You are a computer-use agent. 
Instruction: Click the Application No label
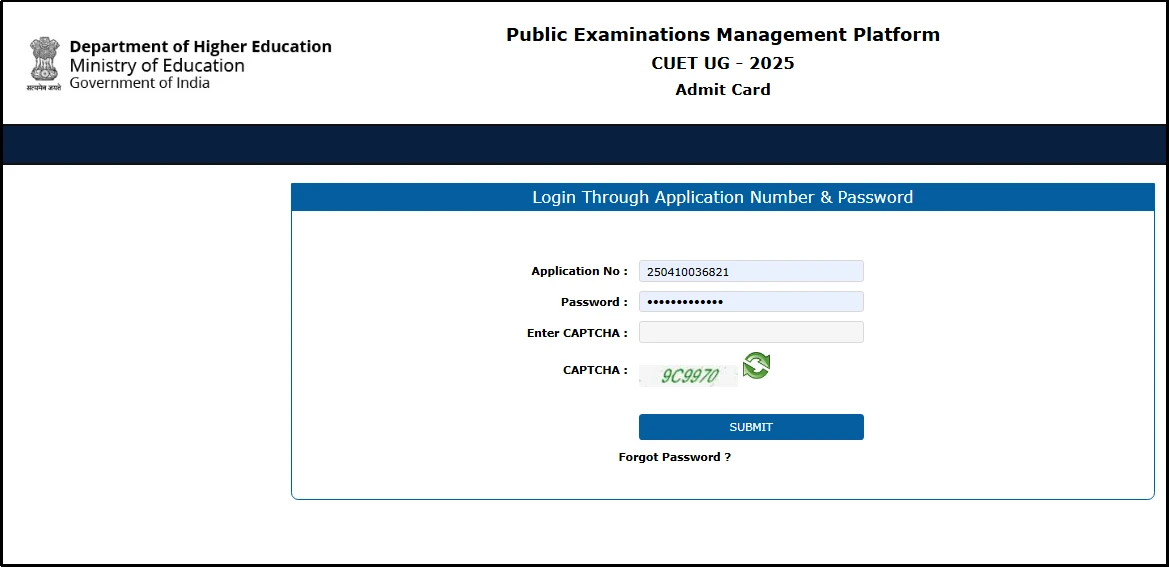click(x=579, y=271)
